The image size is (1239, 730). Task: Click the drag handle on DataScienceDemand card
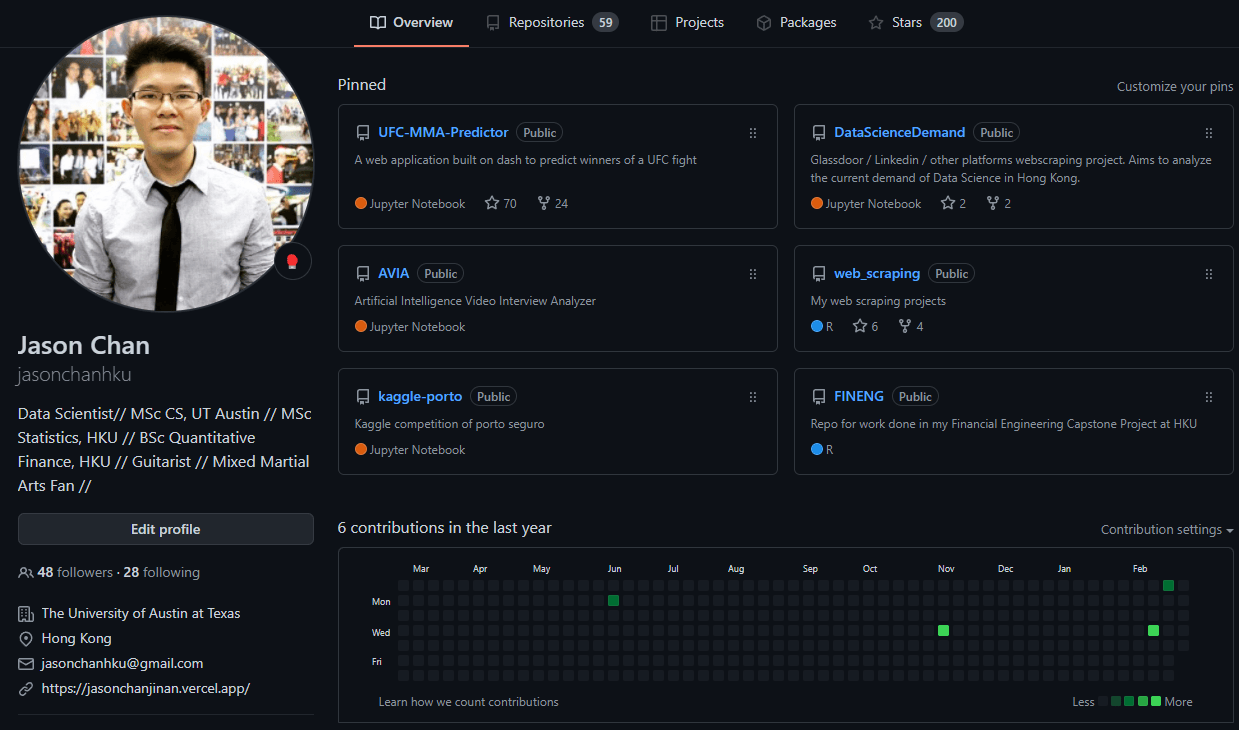point(1209,133)
